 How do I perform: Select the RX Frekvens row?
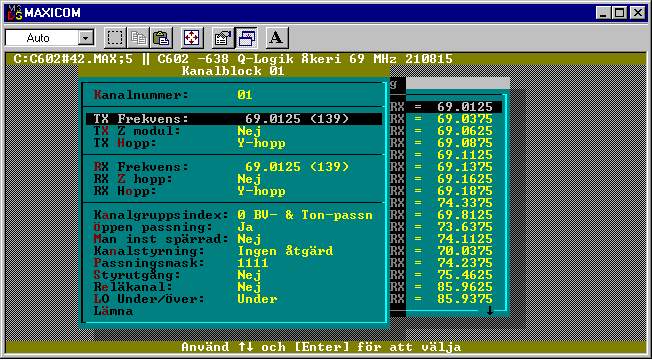[234, 167]
